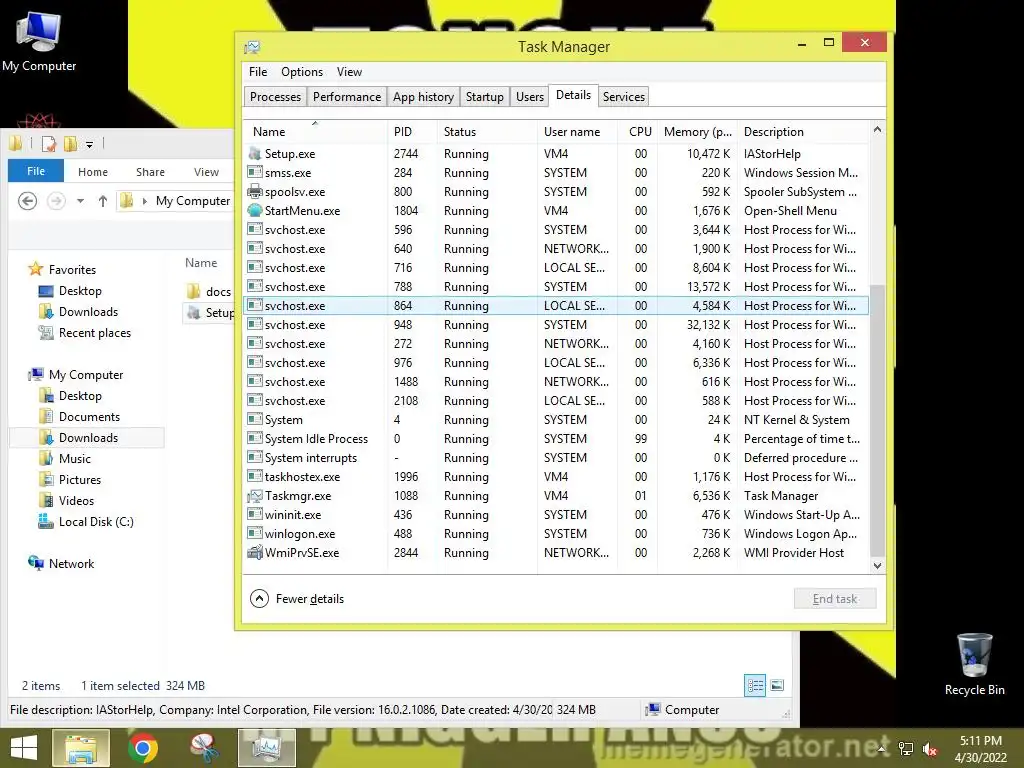Select the taskhostex.exe process row
1024x768 pixels.
[556, 477]
